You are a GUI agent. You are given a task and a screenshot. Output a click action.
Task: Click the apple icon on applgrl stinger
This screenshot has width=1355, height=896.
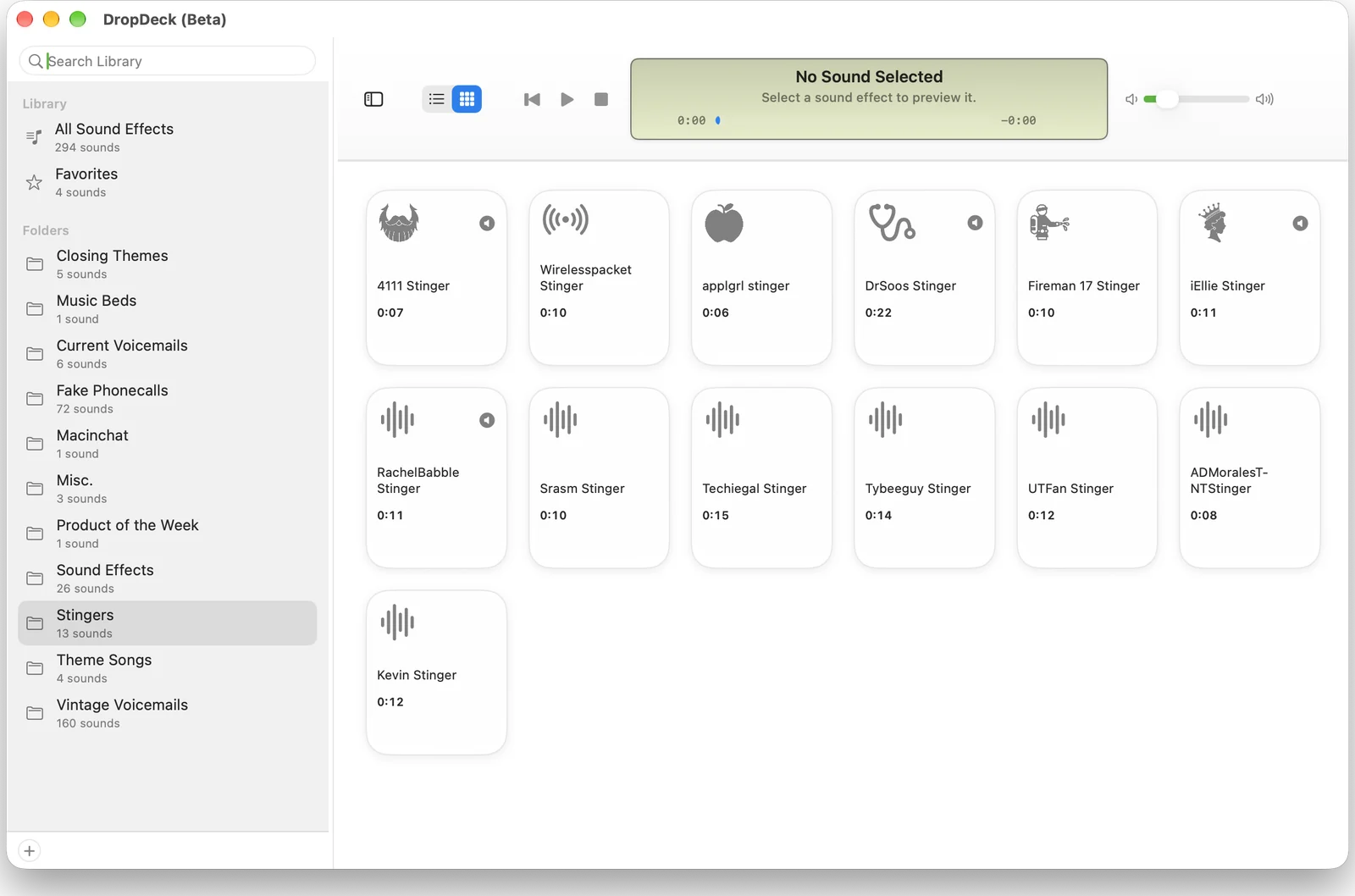coord(724,223)
